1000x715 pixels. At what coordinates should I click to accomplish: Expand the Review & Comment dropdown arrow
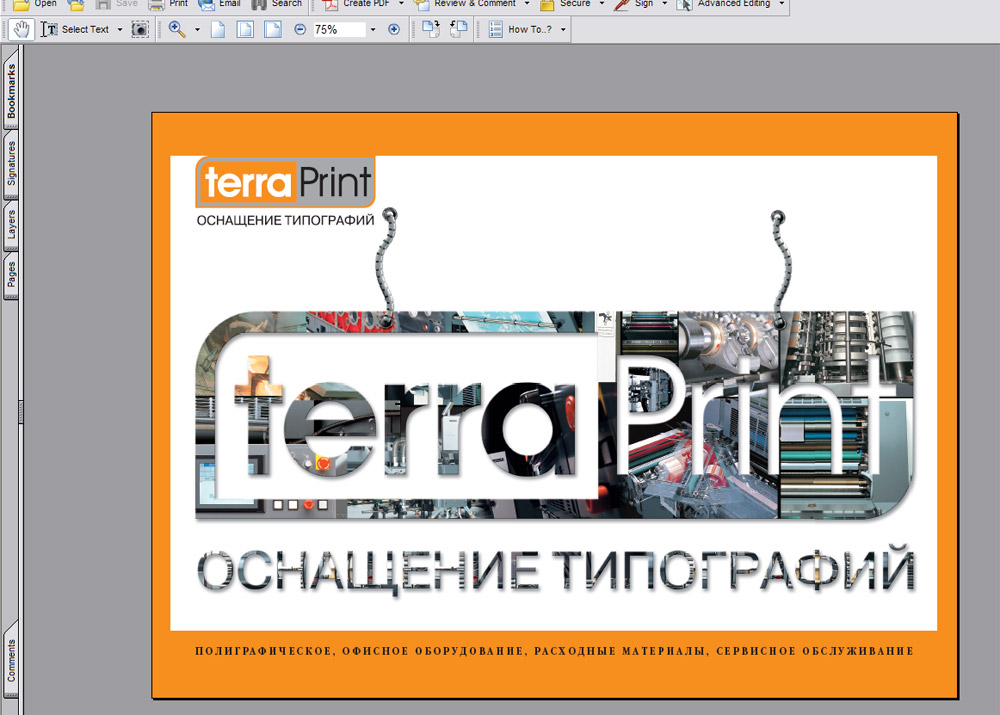[527, 4]
